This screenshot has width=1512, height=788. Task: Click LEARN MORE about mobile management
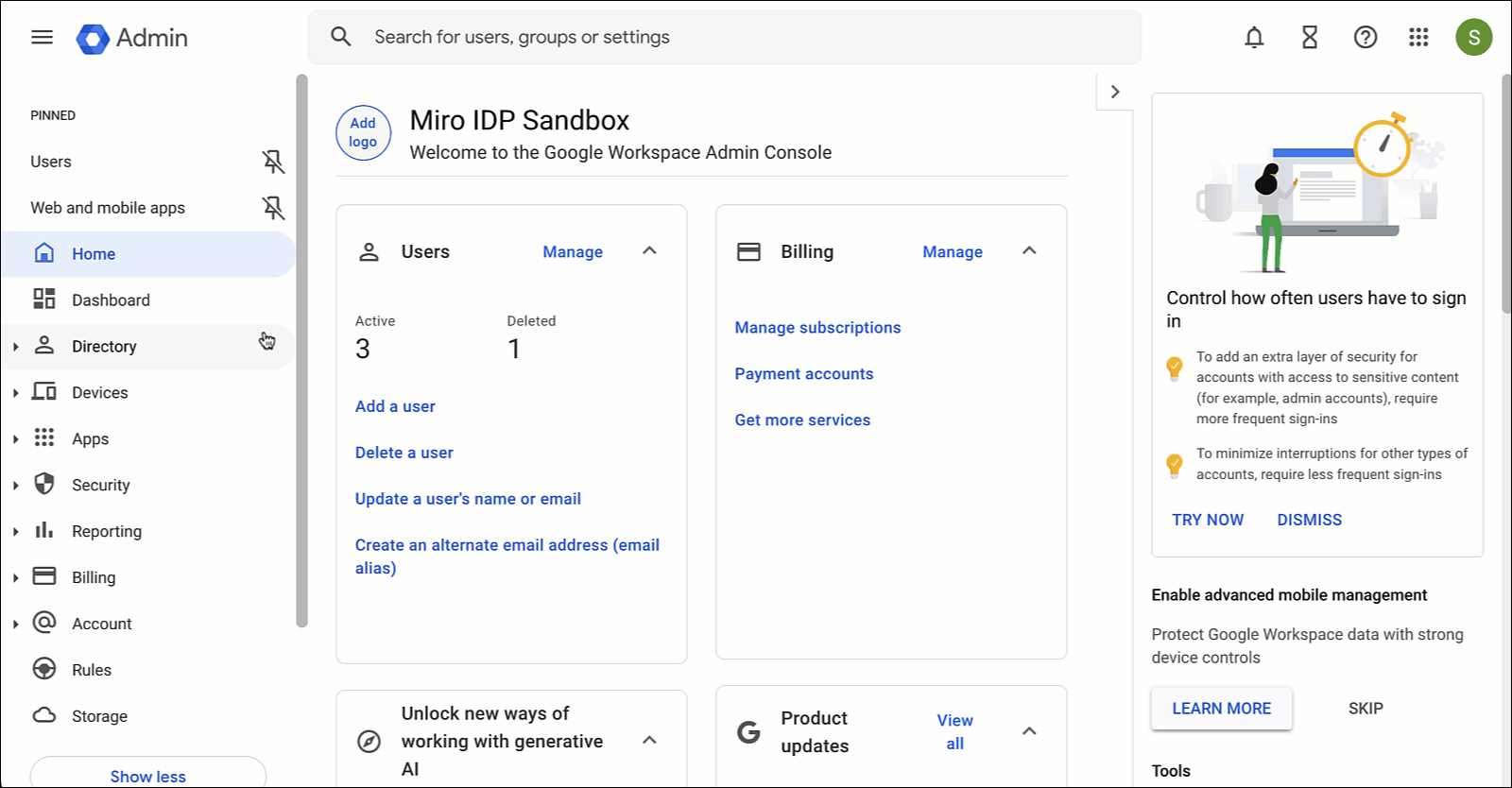click(x=1221, y=709)
